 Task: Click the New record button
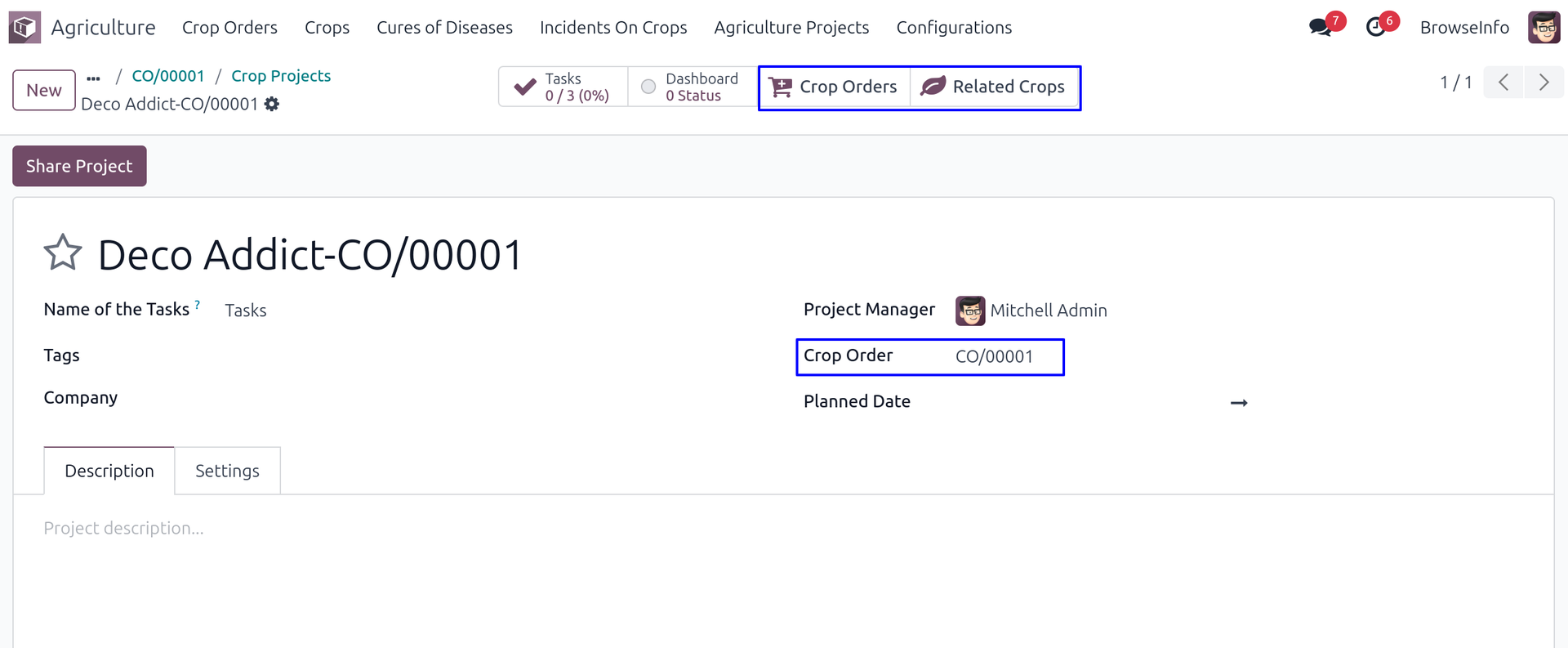pos(44,90)
